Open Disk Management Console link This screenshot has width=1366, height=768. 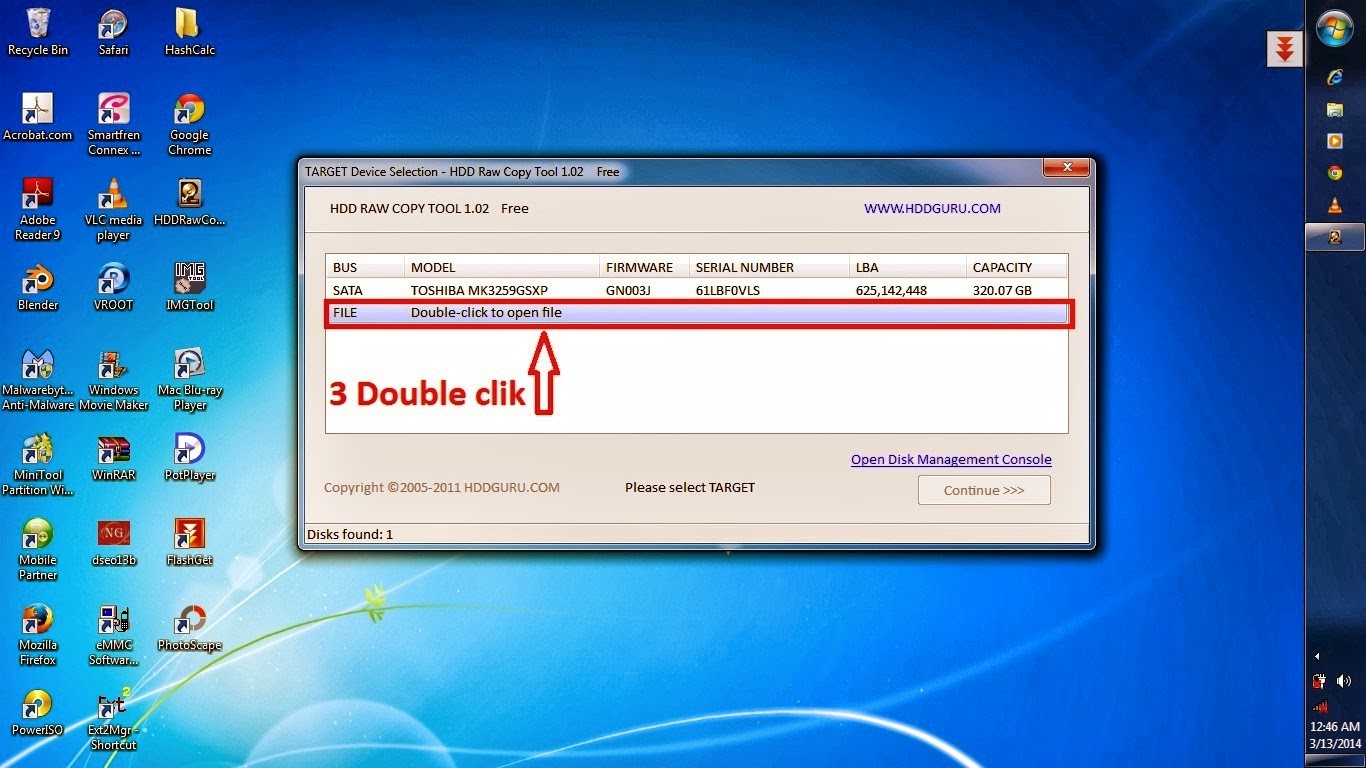[x=951, y=459]
